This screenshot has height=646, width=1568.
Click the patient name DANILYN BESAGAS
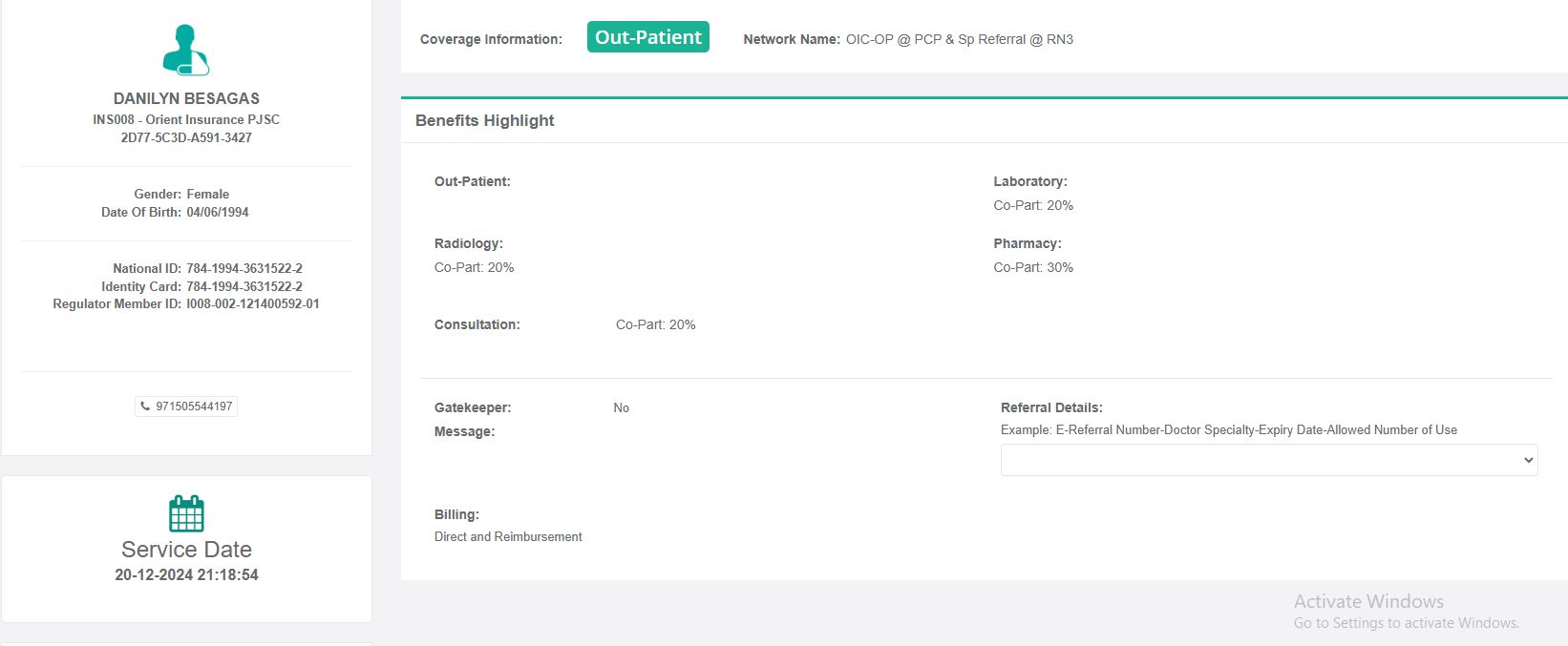coord(186,98)
